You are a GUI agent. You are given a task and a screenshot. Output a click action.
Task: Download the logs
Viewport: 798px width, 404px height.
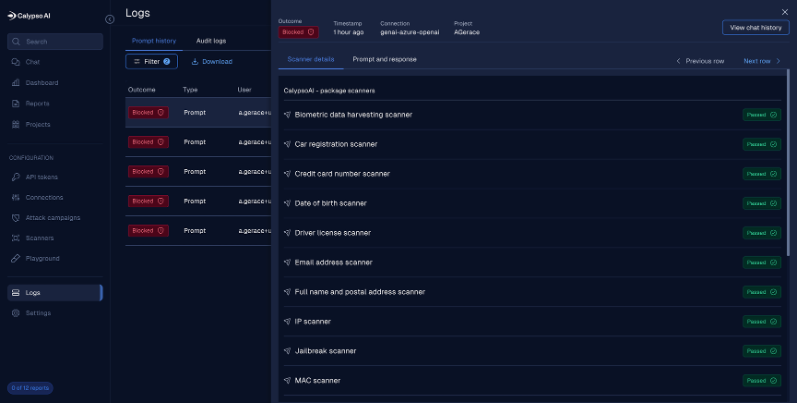[212, 62]
